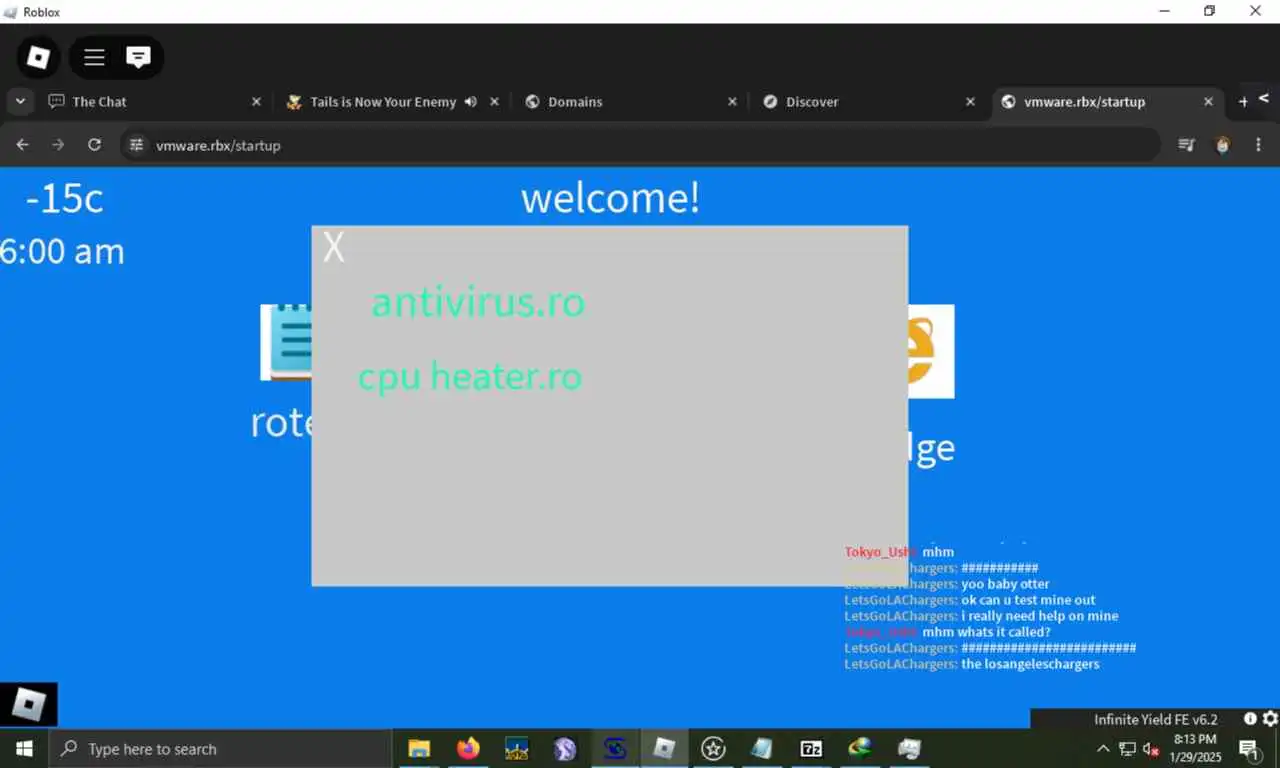Open the notepad icon on virtual desktop

point(286,342)
